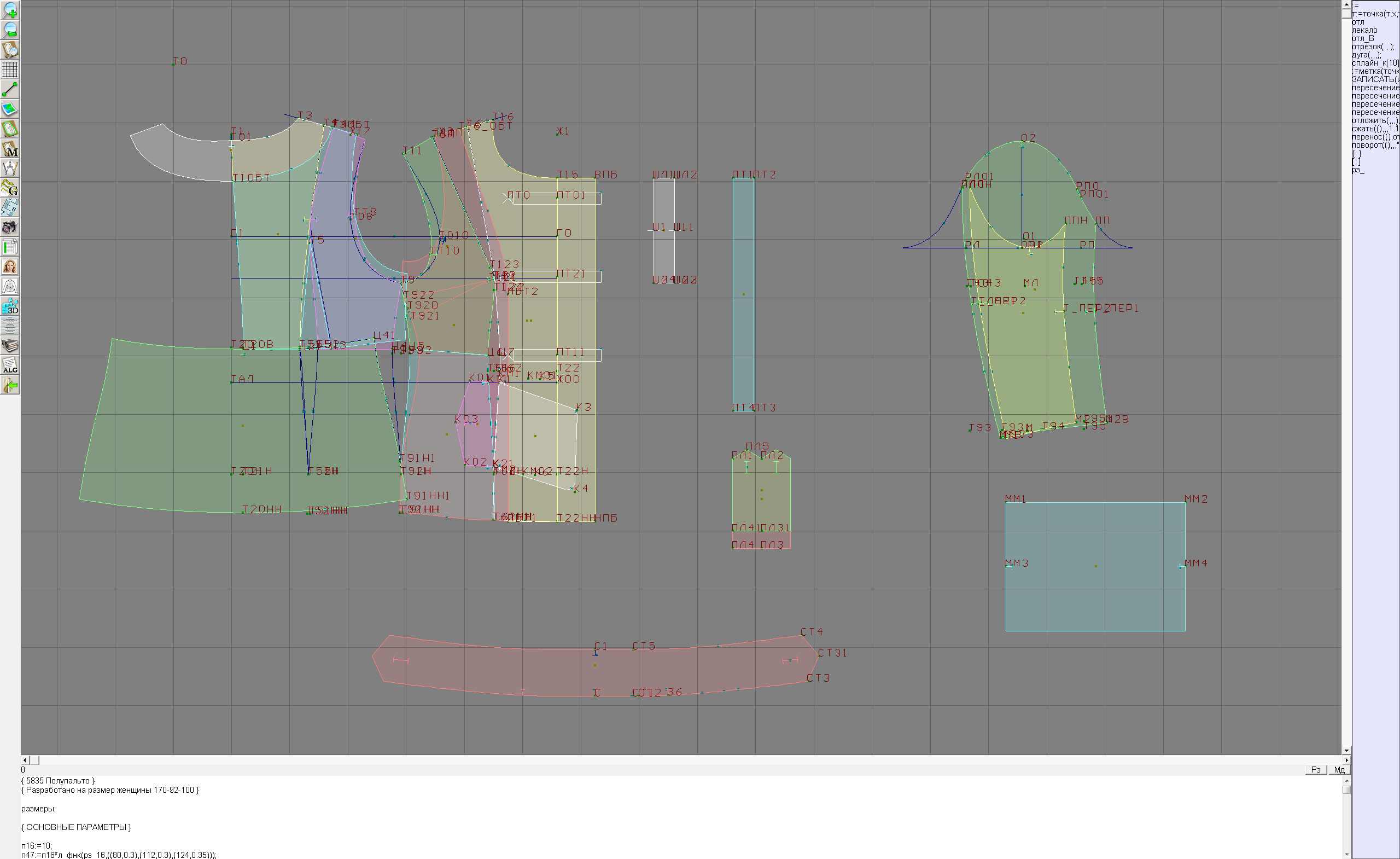Click the camera snapshot icon
Viewport: 1400px width, 859px height.
[x=10, y=228]
